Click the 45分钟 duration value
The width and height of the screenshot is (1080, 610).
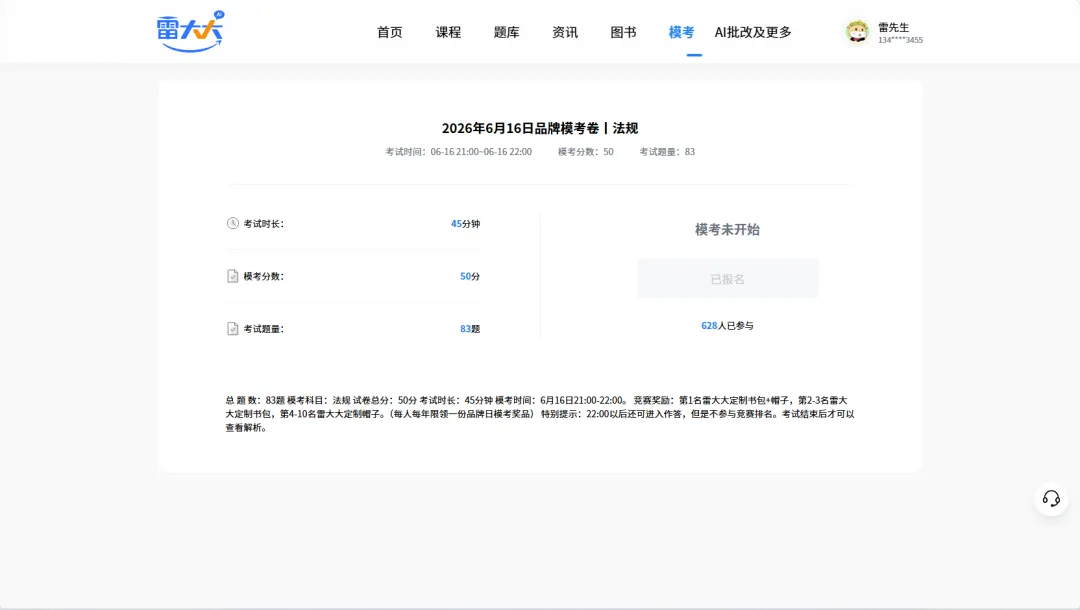coord(466,224)
